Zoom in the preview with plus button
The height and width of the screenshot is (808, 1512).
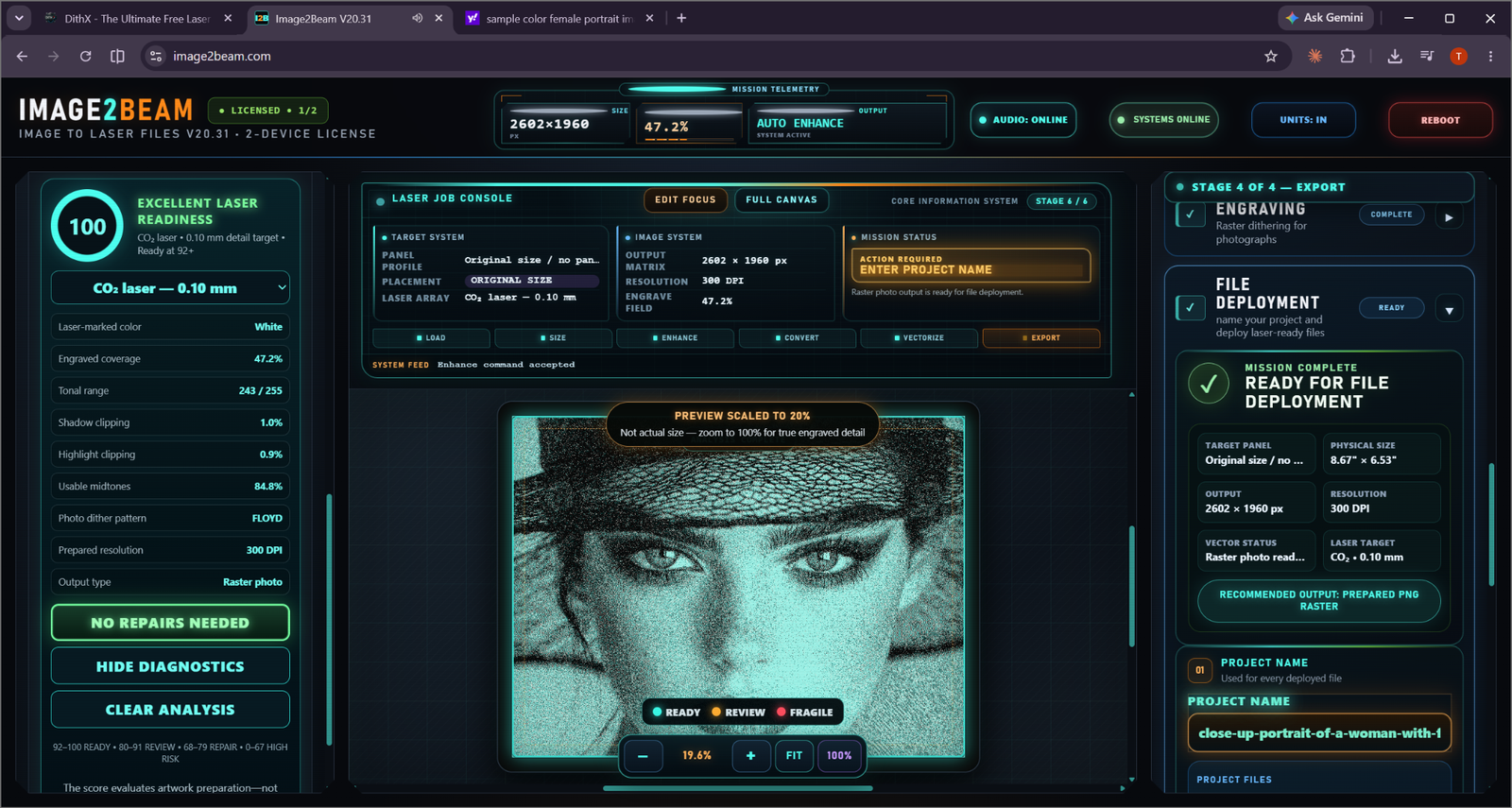pos(750,756)
